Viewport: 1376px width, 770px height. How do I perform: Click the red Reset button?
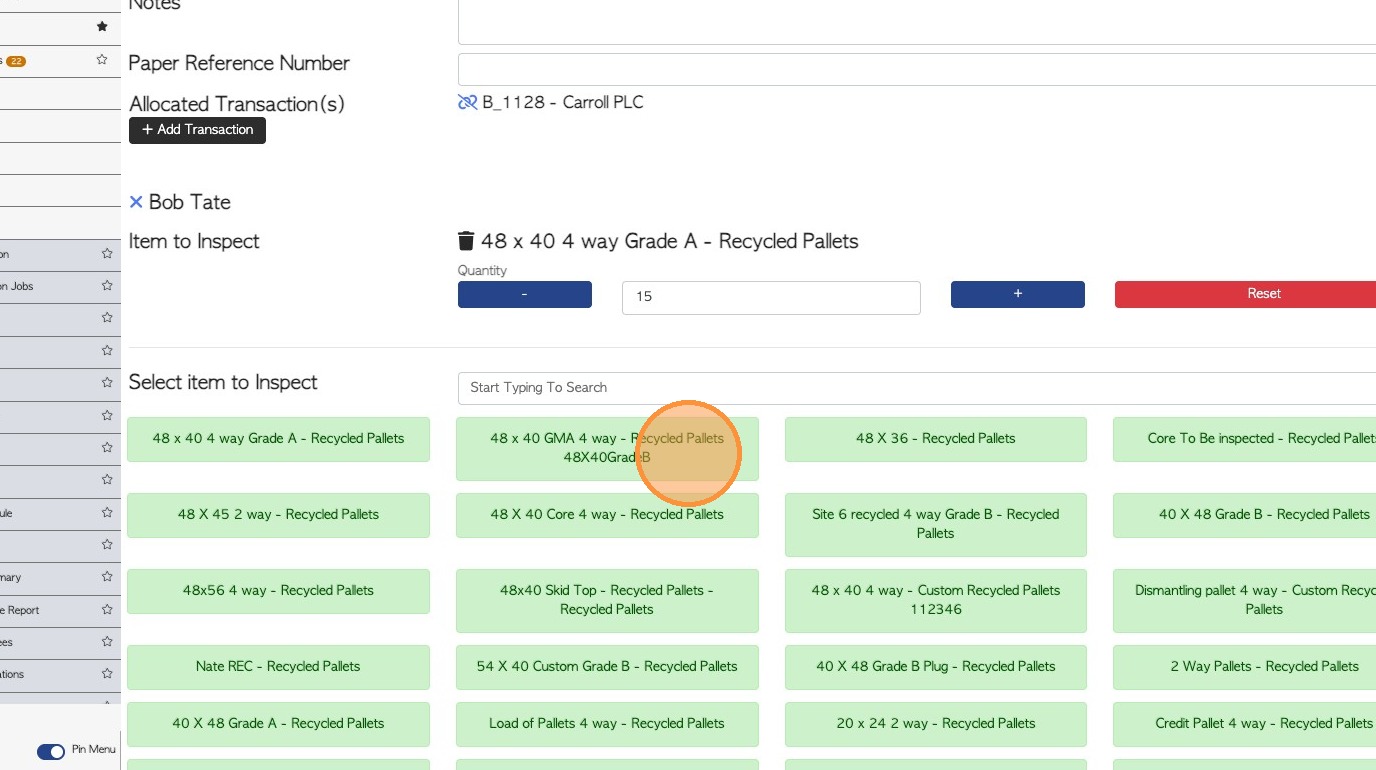(1245, 294)
